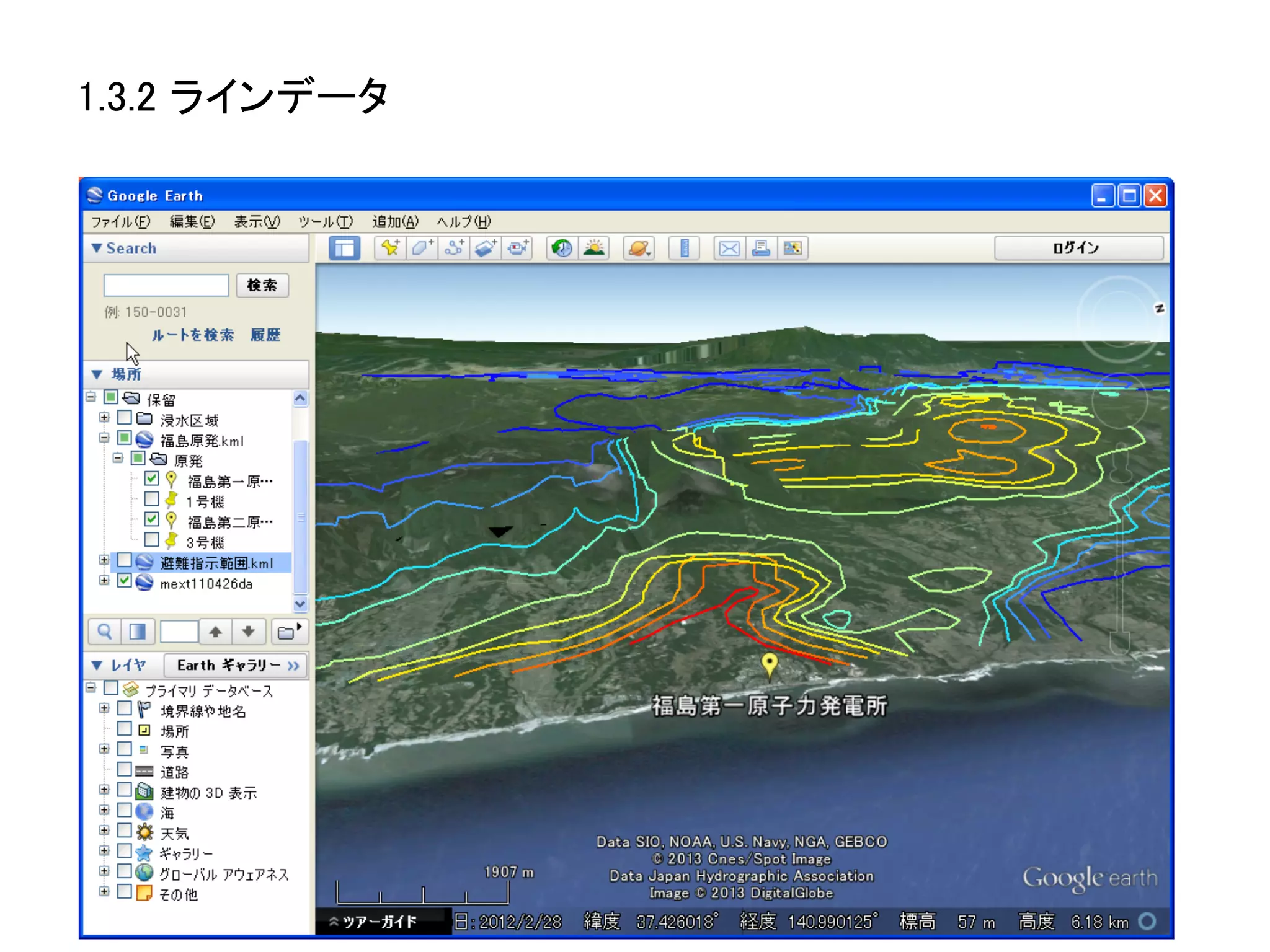Click the add folder icon in places
This screenshot has height=952, width=1270.
(288, 632)
